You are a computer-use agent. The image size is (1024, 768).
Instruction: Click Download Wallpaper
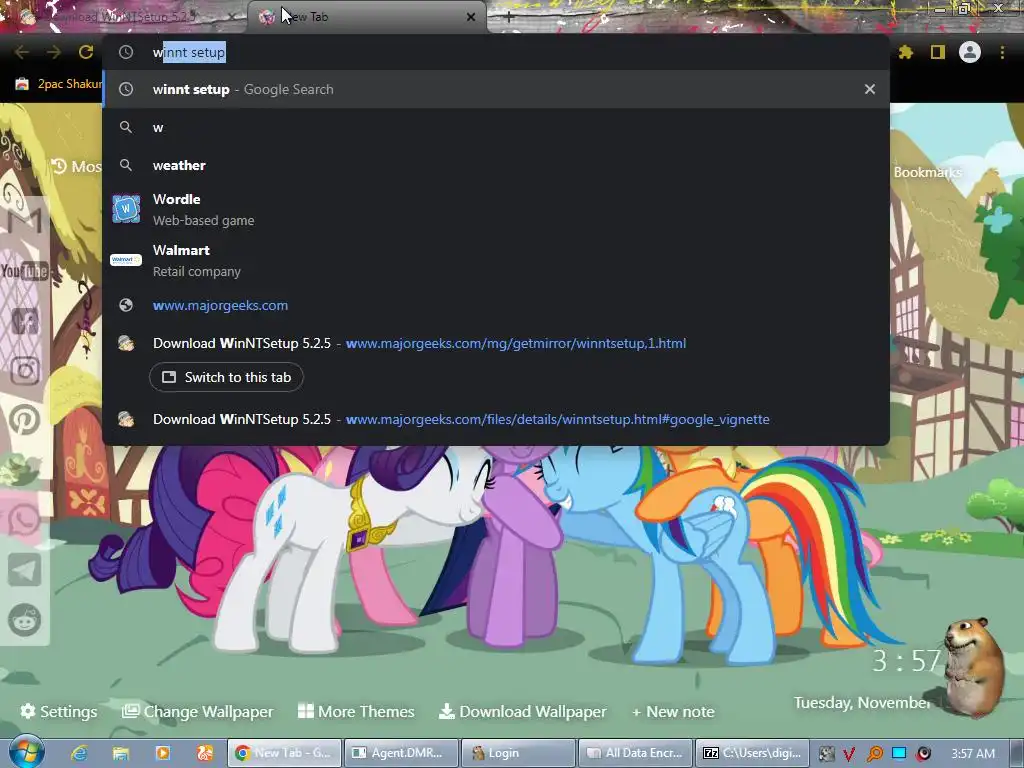[522, 711]
